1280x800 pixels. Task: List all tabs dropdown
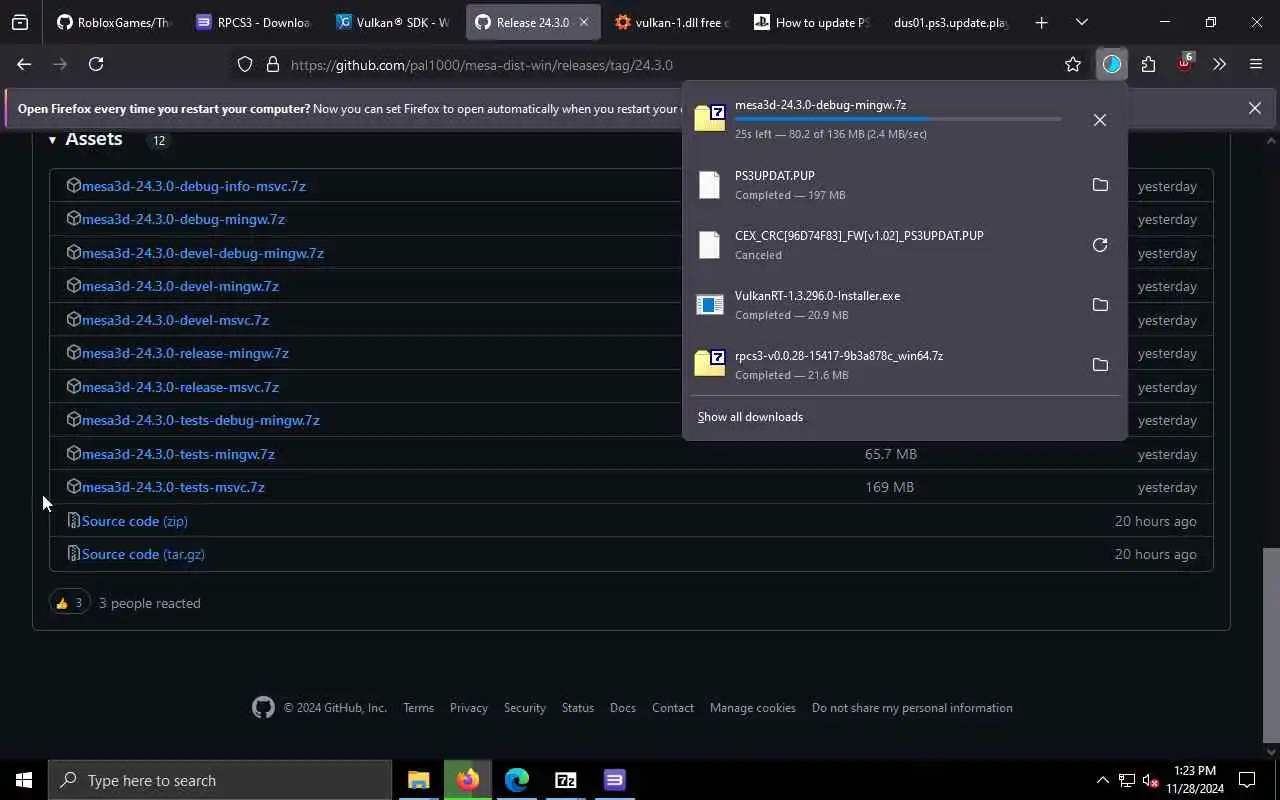pyautogui.click(x=1081, y=22)
